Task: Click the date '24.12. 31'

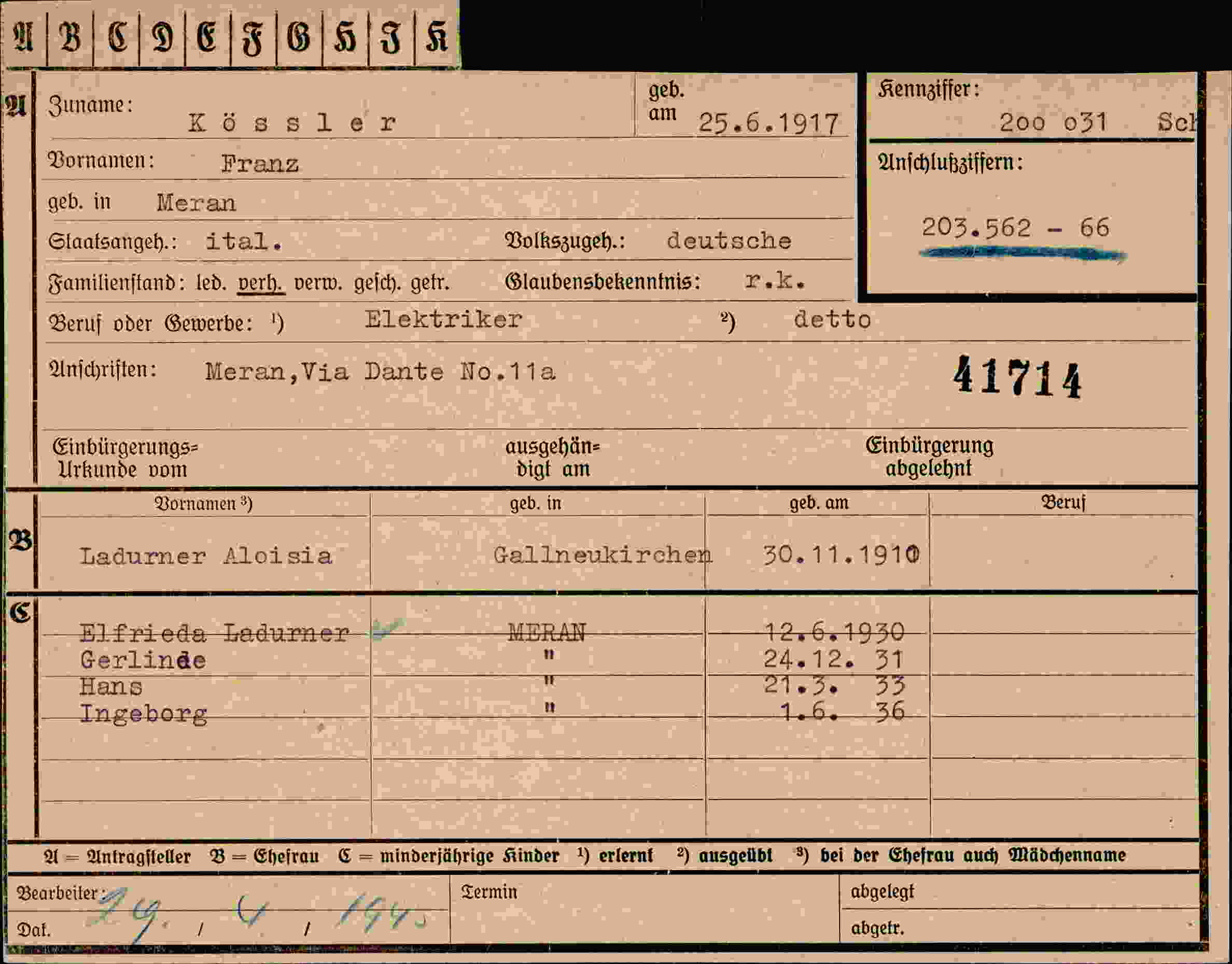Action: coord(834,659)
